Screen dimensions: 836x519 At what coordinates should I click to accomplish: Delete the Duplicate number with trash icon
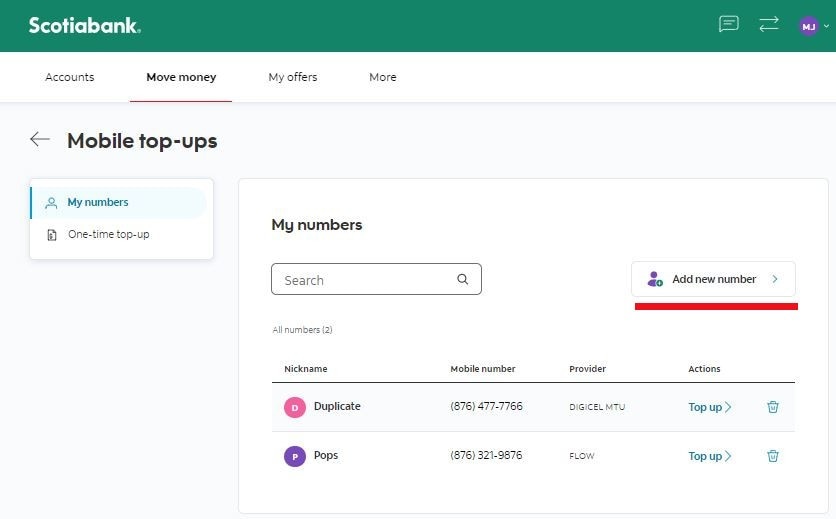[772, 407]
